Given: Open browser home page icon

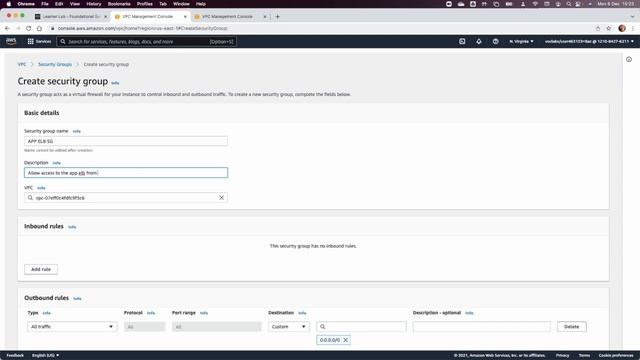Looking at the screenshot, I should pyautogui.click(x=39, y=28).
